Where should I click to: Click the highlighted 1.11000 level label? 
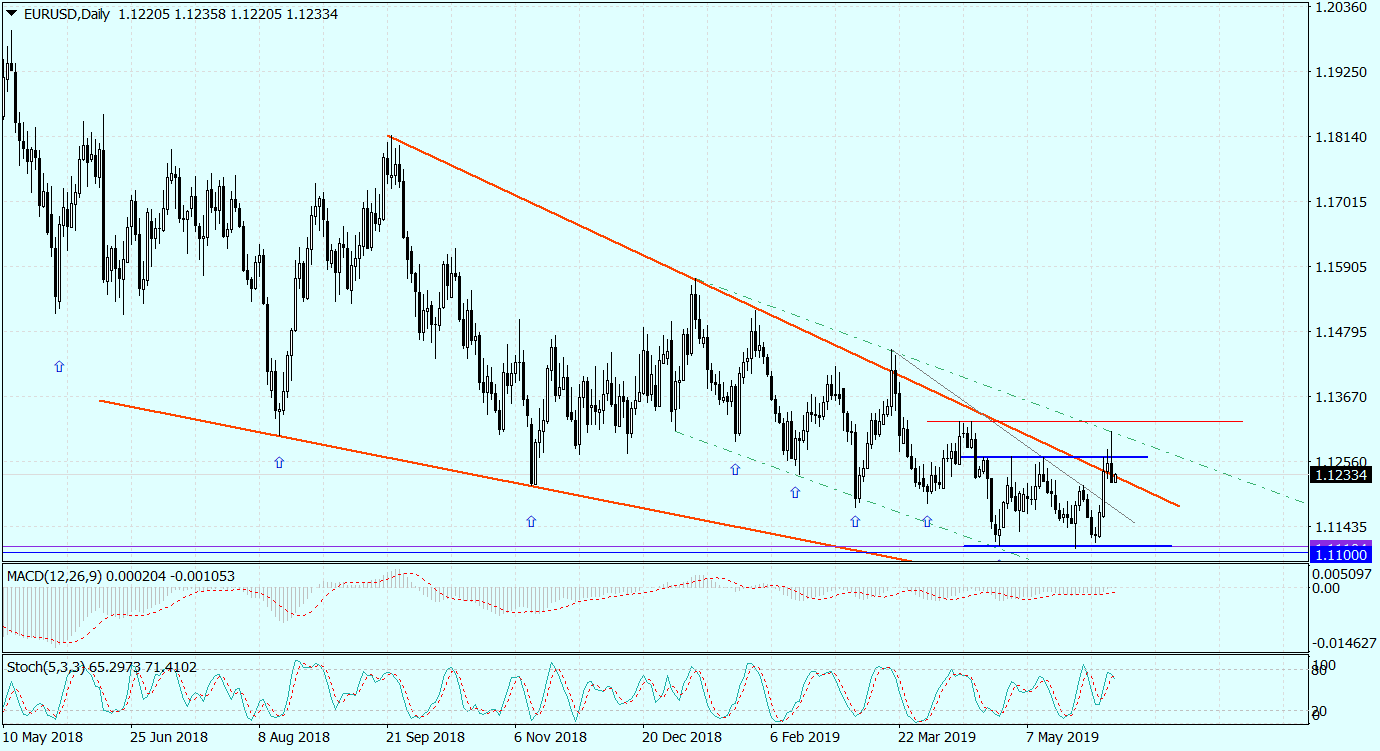tap(1341, 554)
